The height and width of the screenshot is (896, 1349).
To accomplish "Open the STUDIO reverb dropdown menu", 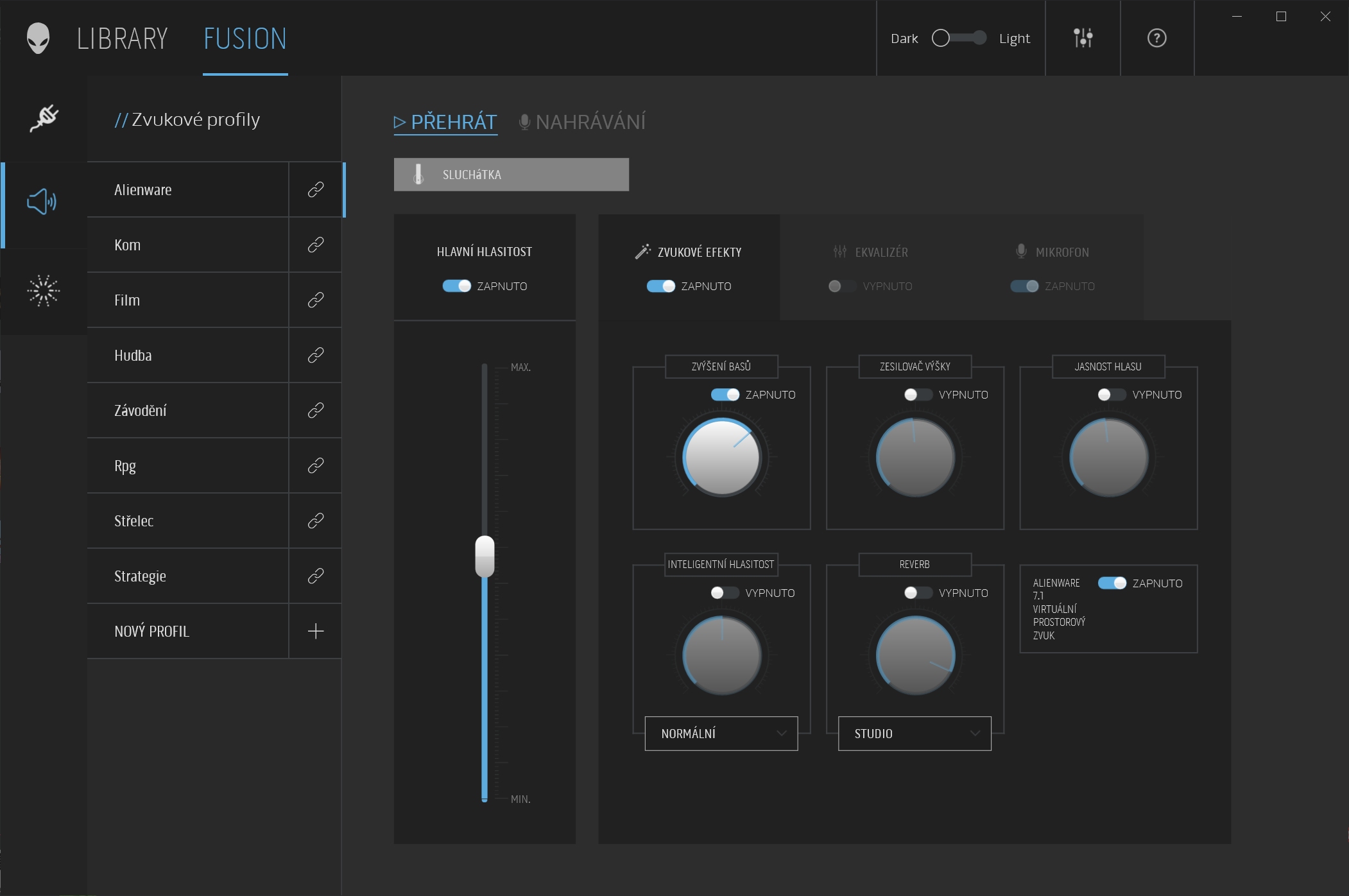I will point(912,733).
